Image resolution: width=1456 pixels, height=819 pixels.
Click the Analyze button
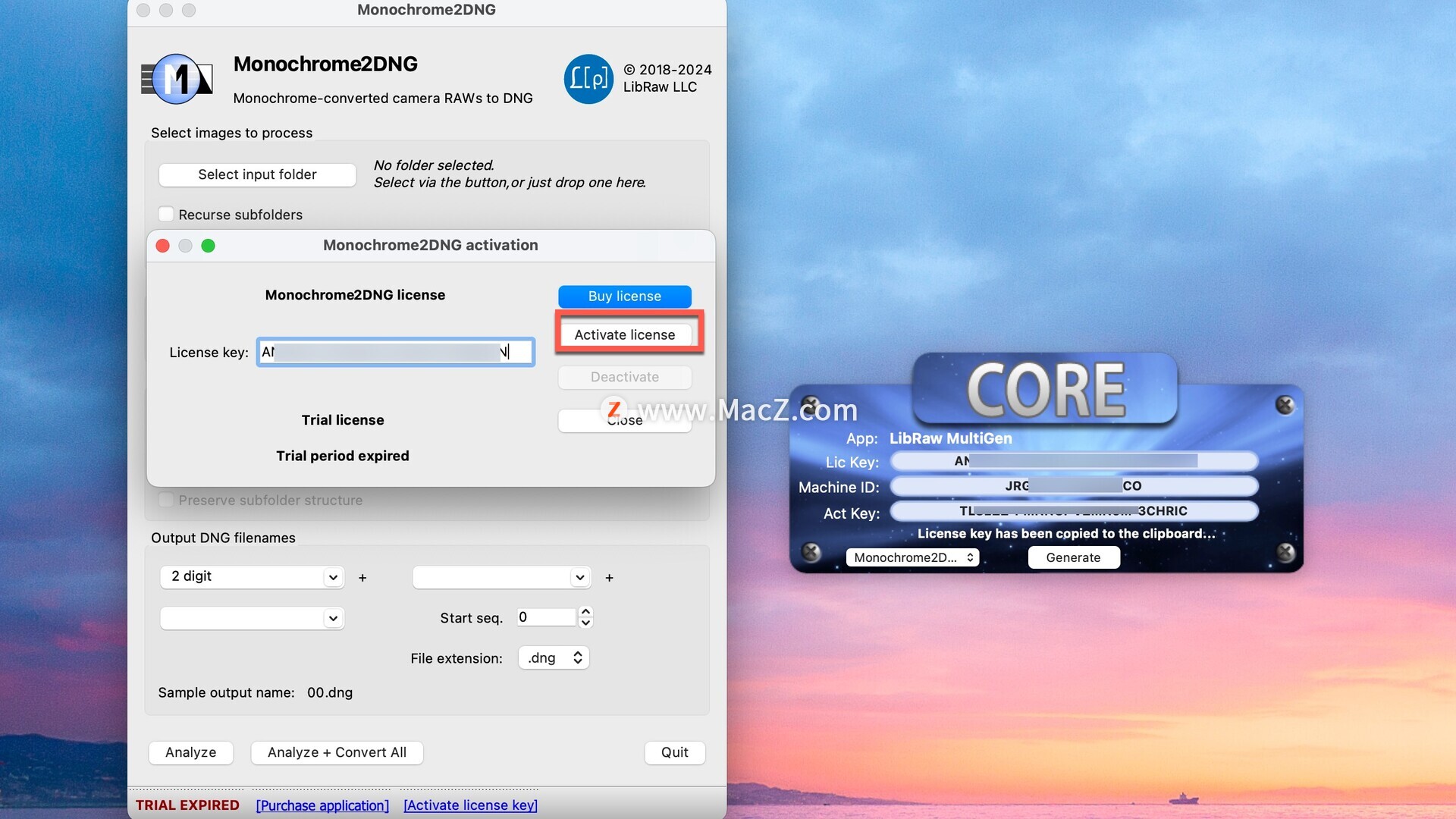click(191, 753)
